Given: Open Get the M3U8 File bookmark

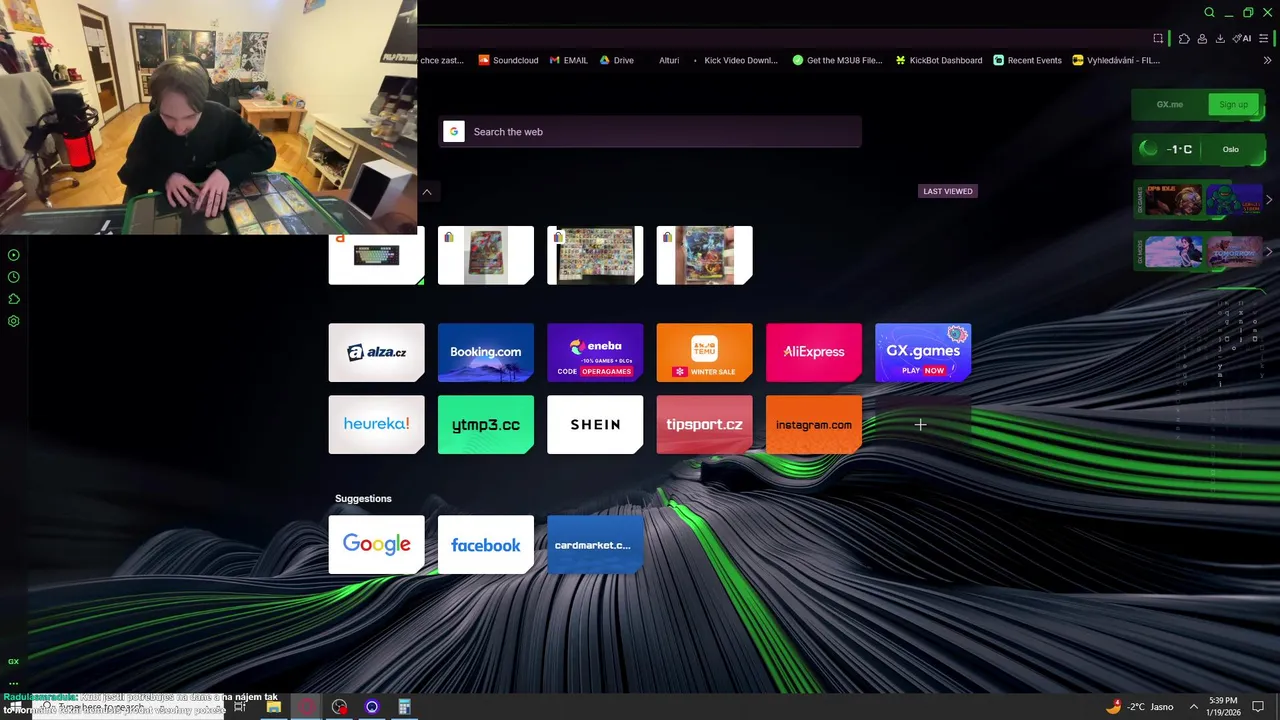Looking at the screenshot, I should tap(837, 60).
